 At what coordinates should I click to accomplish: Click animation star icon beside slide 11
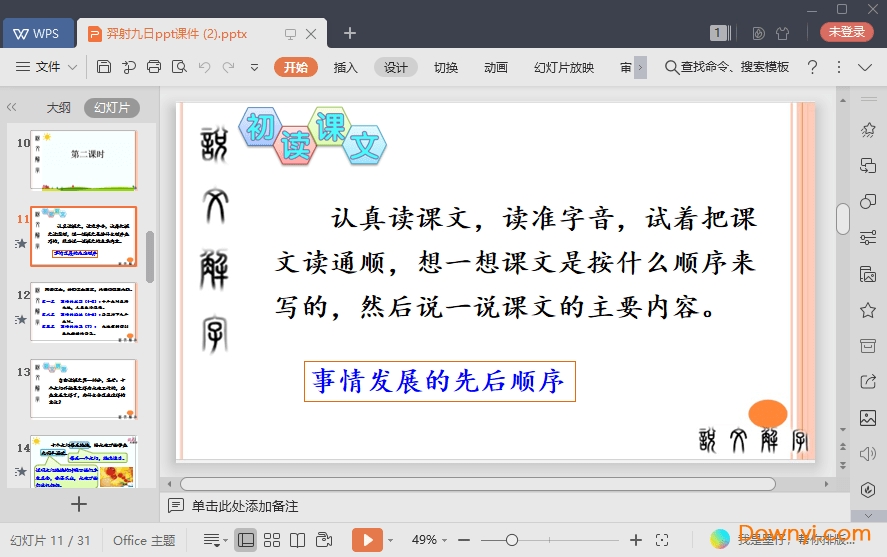(21, 244)
